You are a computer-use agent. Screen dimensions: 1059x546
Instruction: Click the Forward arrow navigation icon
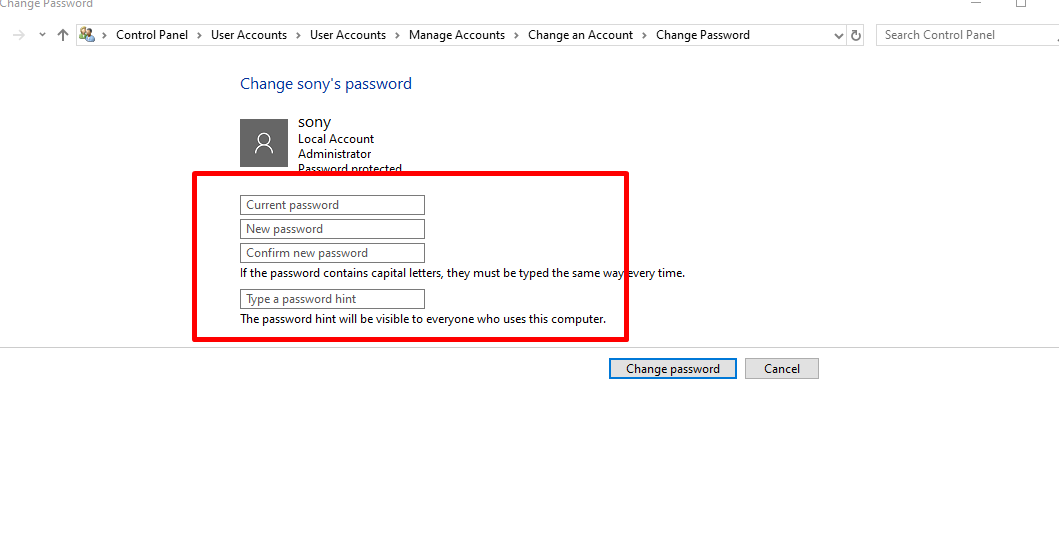tap(19, 35)
